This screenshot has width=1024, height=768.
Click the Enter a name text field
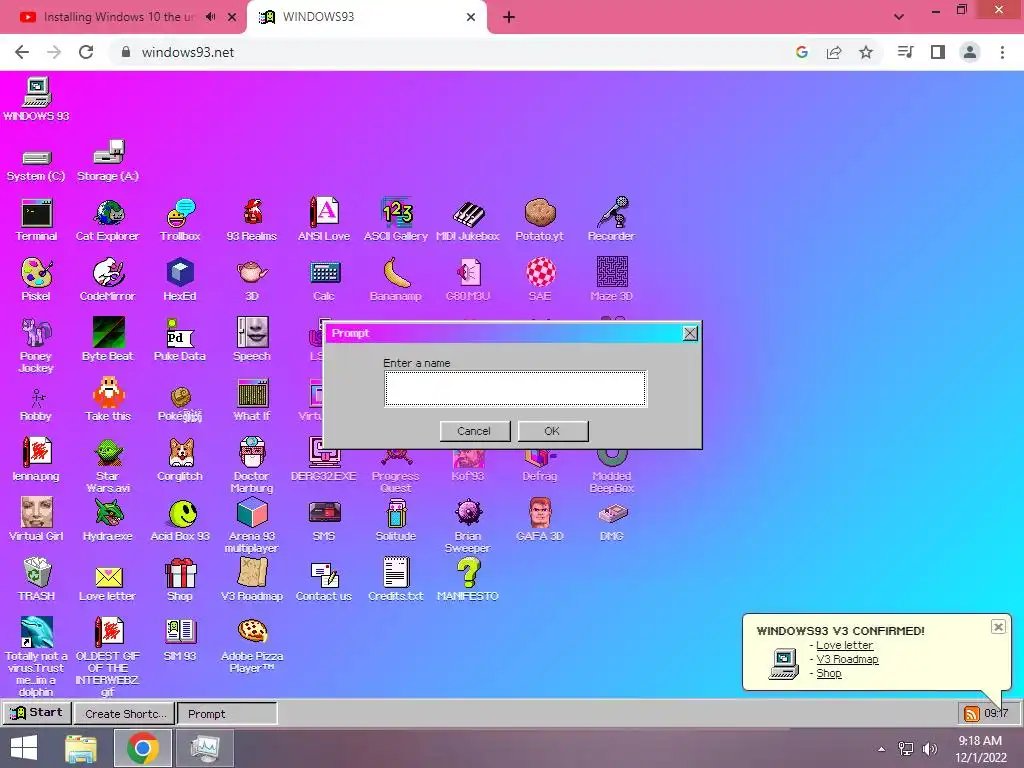pyautogui.click(x=515, y=389)
